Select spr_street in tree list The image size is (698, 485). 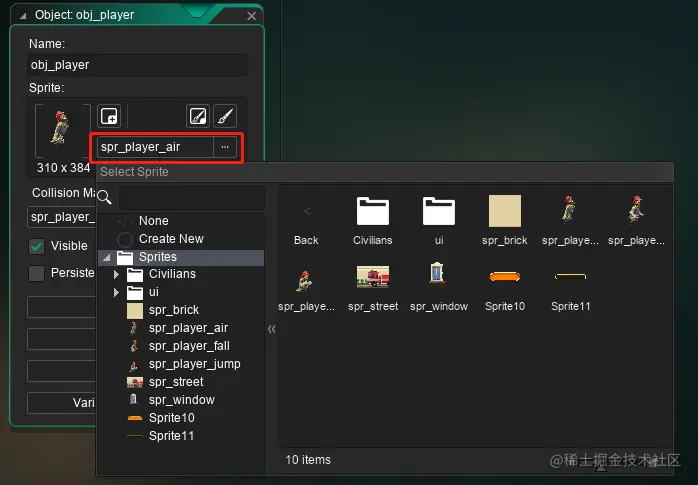point(181,382)
